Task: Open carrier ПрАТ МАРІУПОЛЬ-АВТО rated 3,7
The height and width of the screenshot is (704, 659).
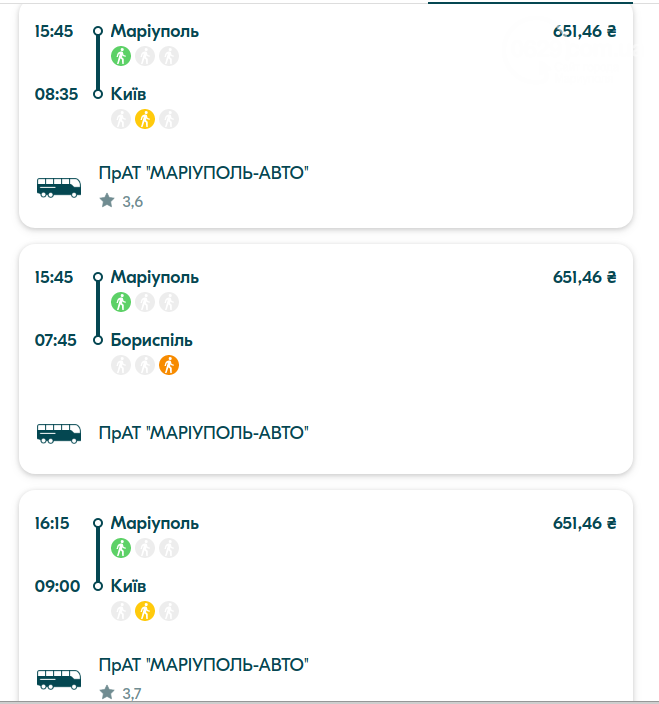Action: (x=204, y=665)
